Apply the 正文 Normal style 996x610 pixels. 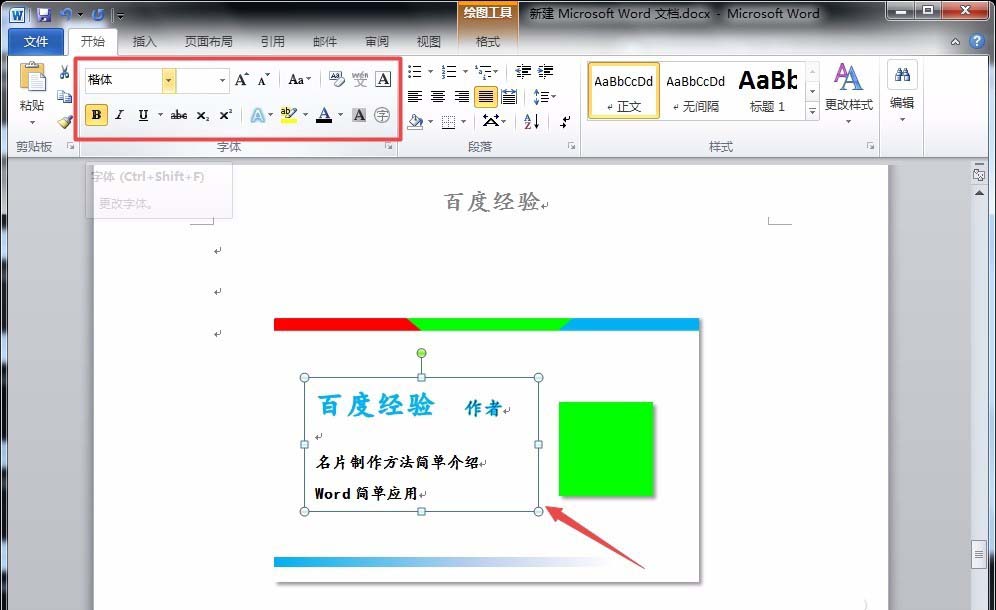[624, 90]
